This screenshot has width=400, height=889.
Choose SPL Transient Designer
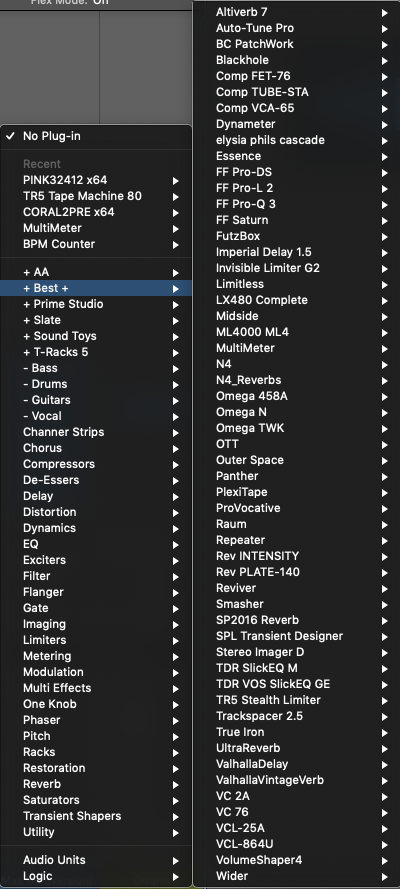click(x=296, y=636)
